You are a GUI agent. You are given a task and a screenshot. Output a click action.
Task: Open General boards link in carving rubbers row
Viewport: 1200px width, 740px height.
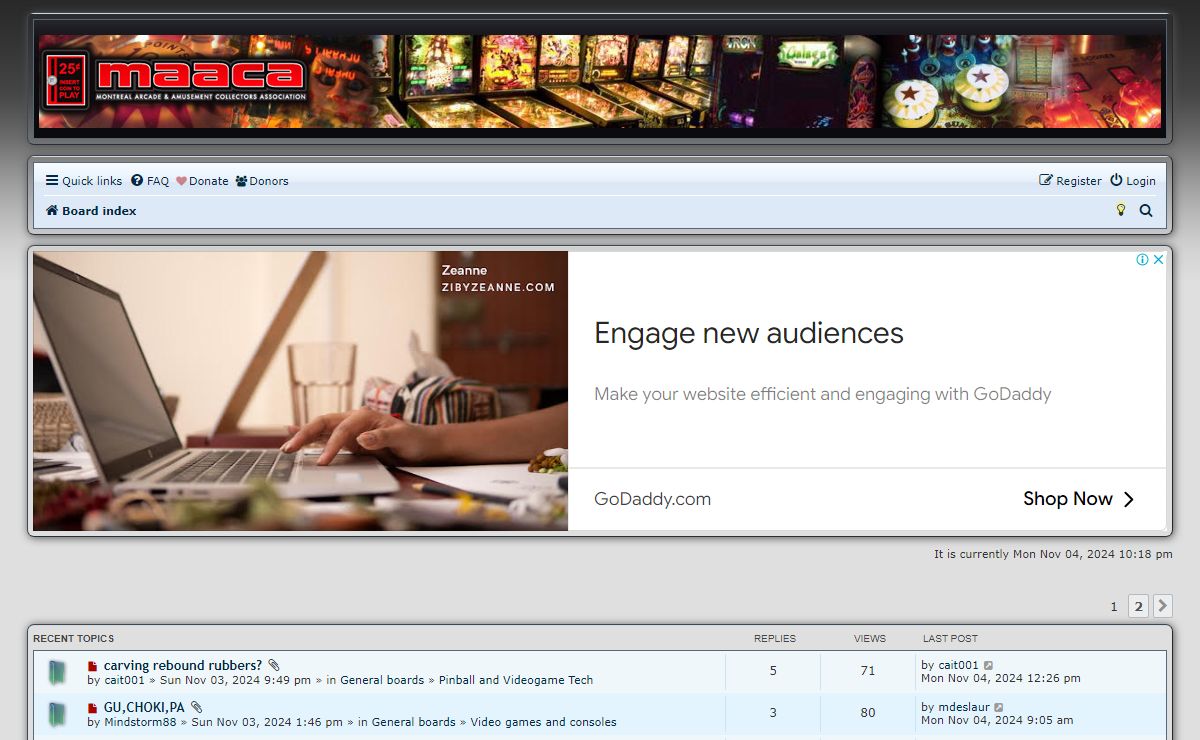coord(382,680)
